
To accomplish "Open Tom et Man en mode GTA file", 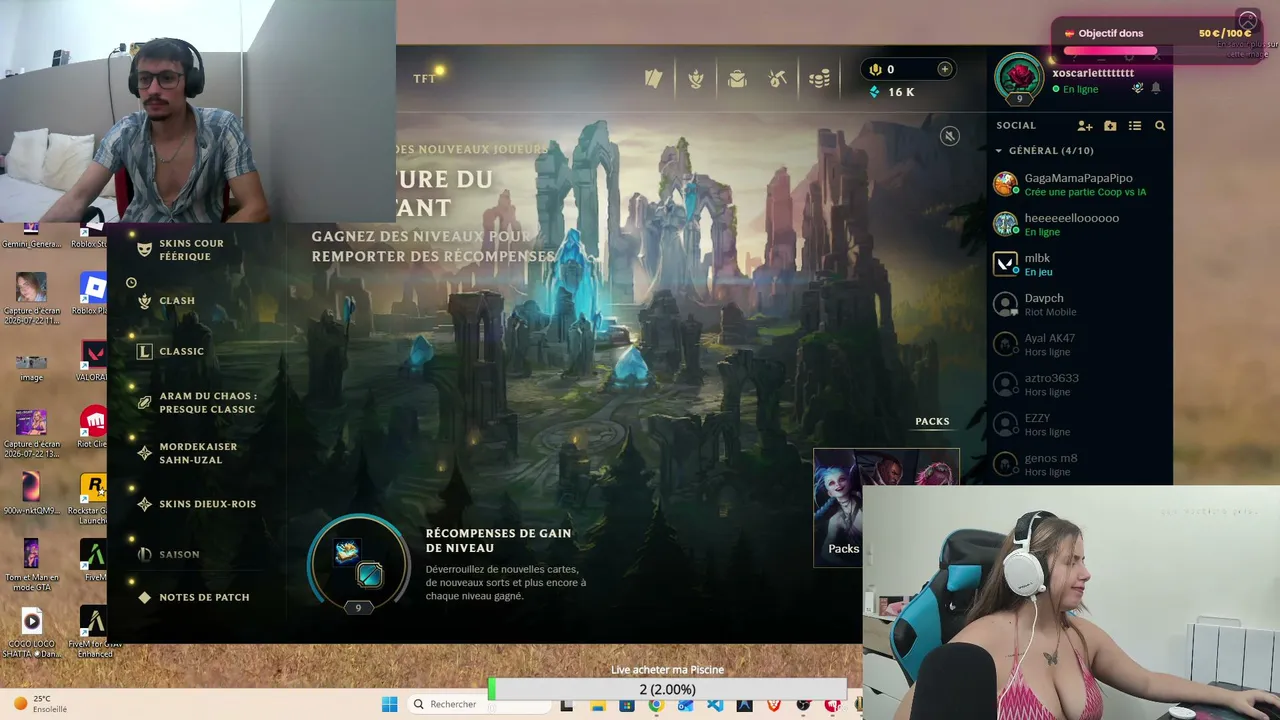I will (x=31, y=565).
